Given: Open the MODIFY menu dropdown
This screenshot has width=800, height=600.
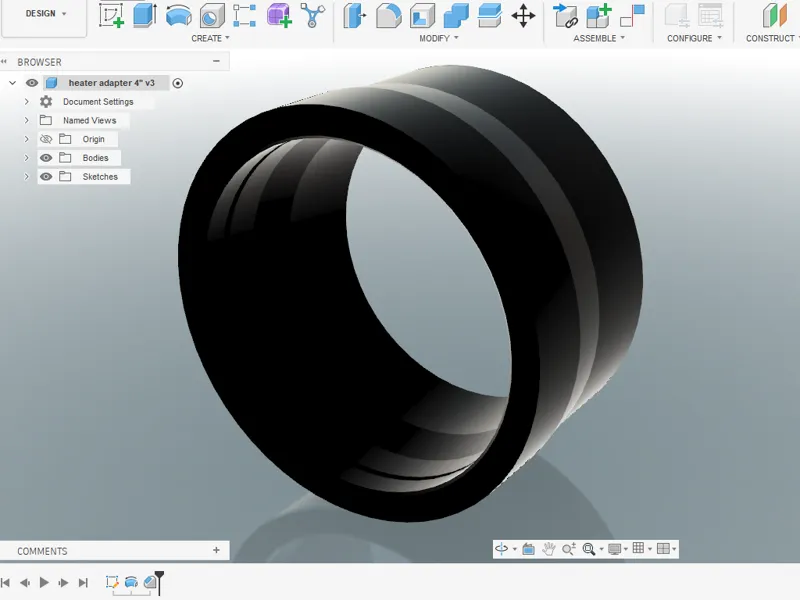Looking at the screenshot, I should [x=439, y=38].
